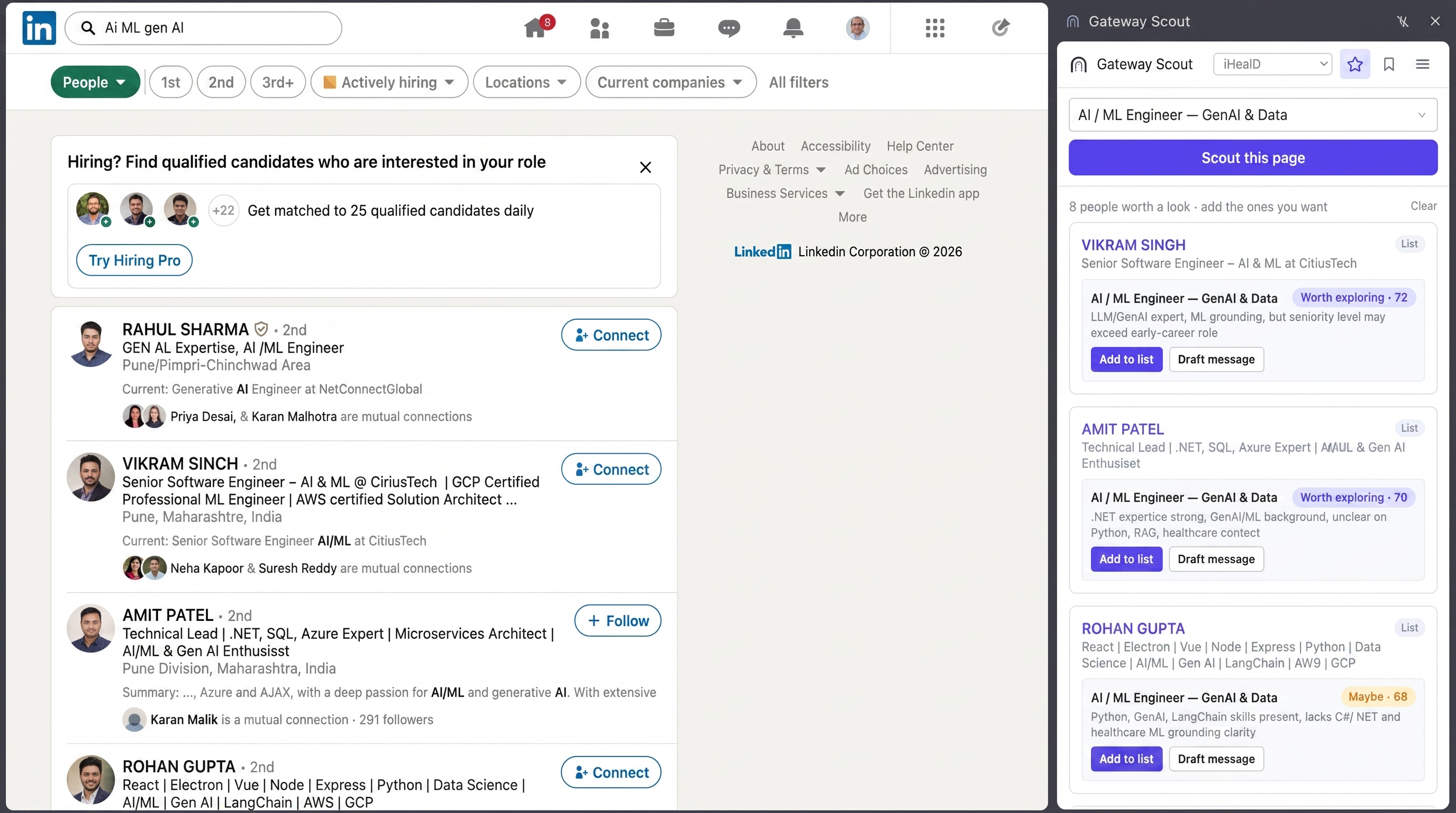Click the search magnifier icon

88,28
